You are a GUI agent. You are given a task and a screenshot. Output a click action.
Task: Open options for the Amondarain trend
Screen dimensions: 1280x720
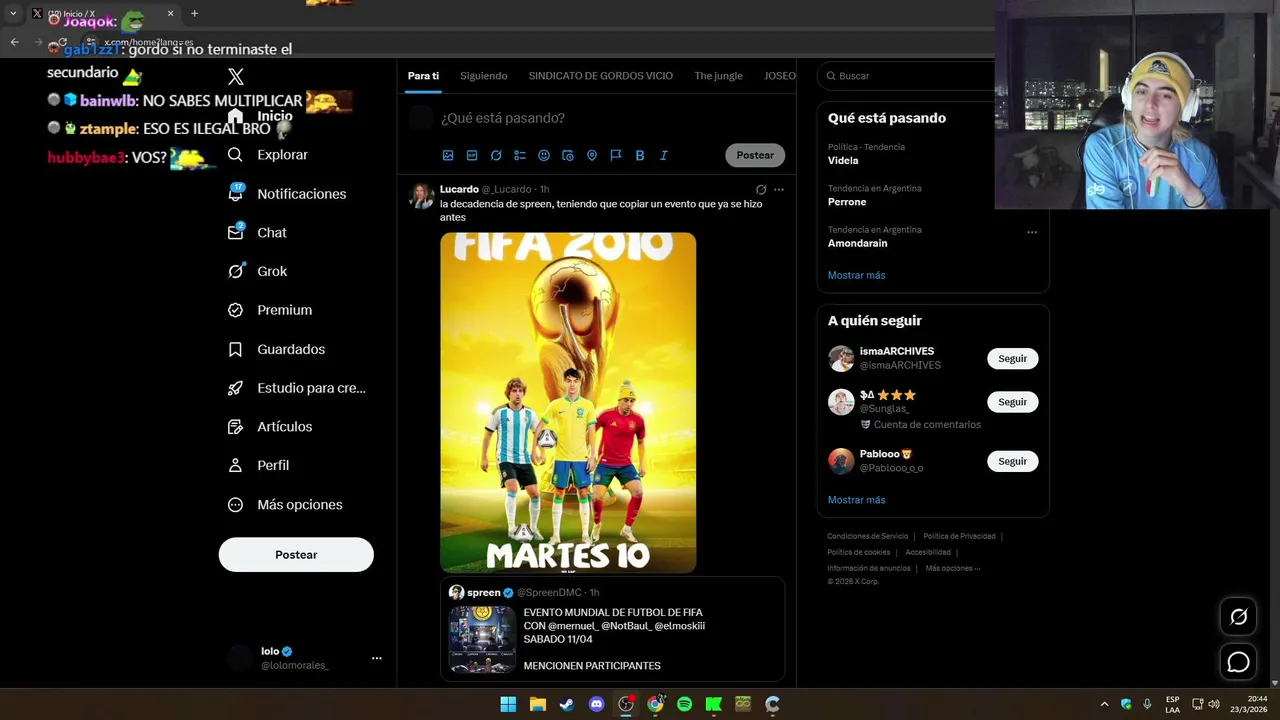point(1032,232)
